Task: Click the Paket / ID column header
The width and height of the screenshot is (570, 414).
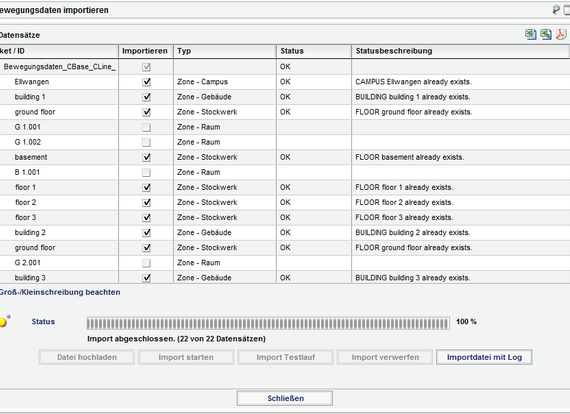Action: (59, 51)
